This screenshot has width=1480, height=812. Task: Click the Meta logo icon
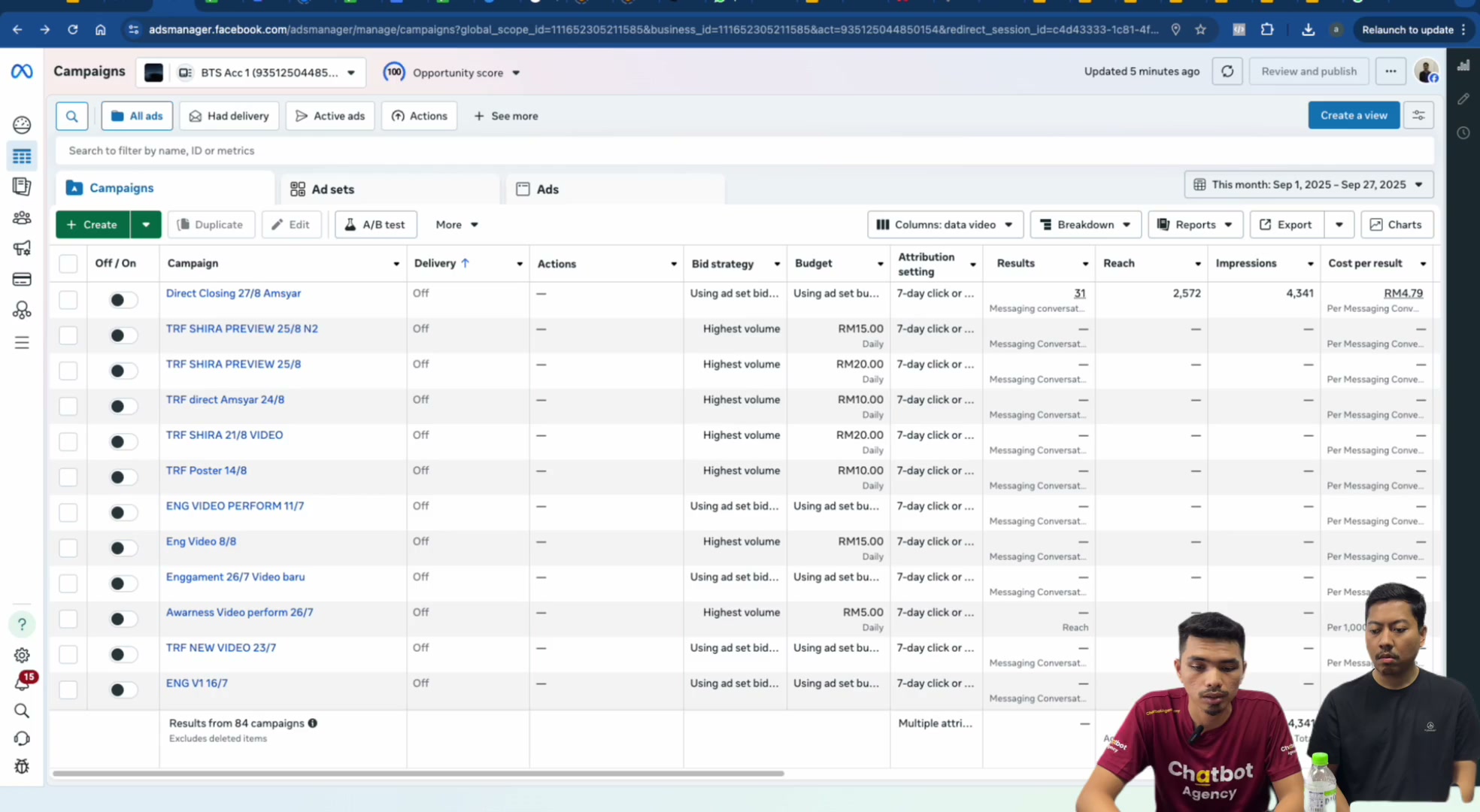pyautogui.click(x=22, y=71)
